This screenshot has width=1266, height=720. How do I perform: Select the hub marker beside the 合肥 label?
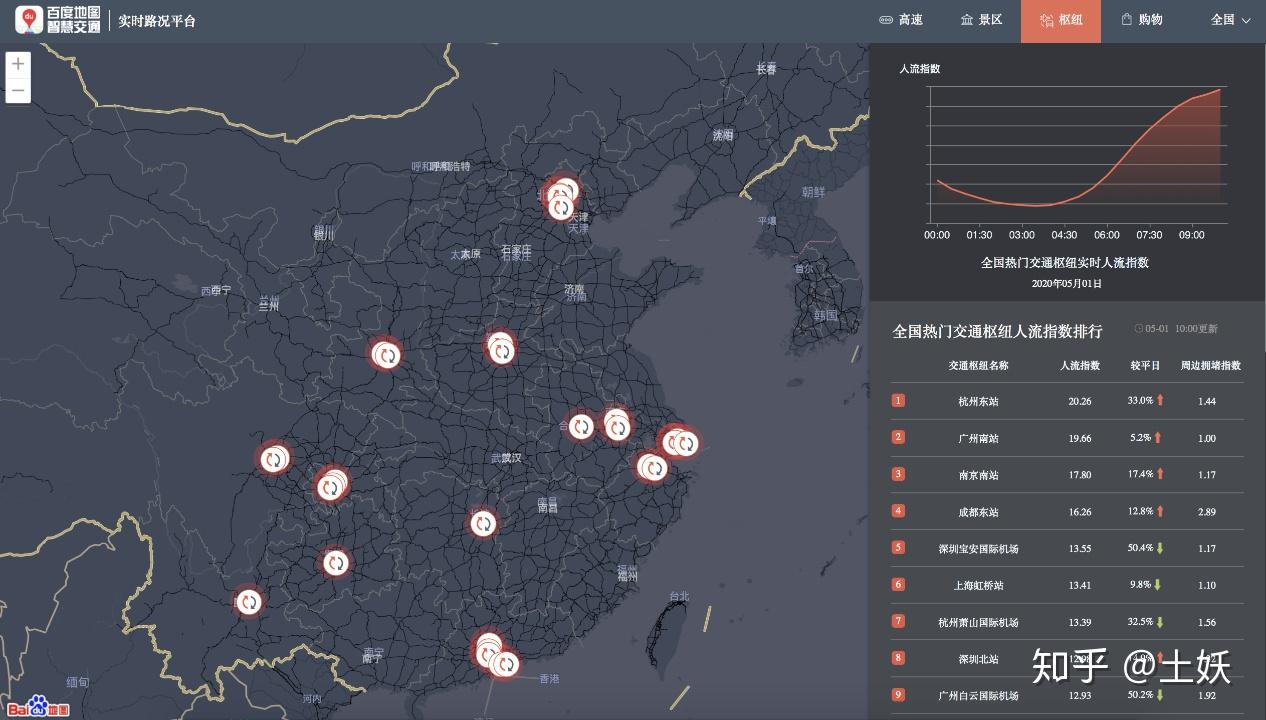click(581, 426)
